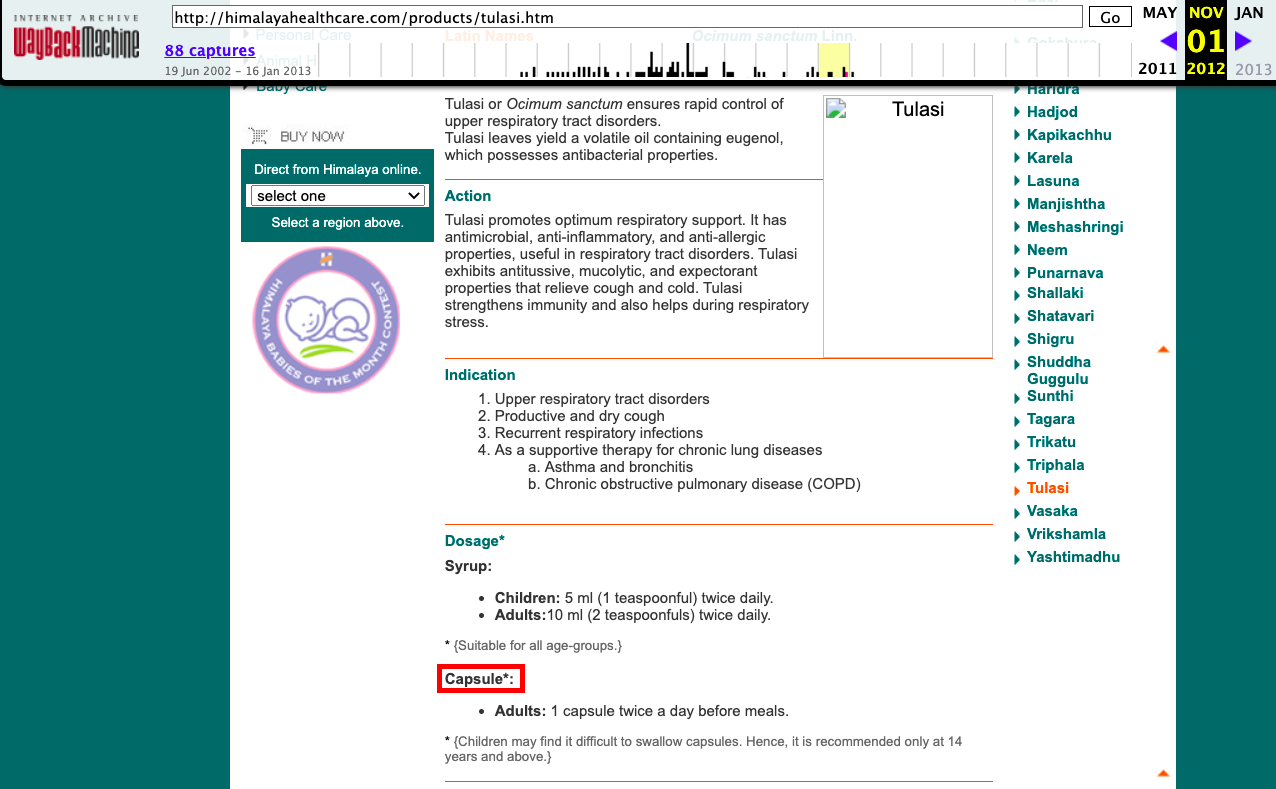Go to next capture month arrow
The width and height of the screenshot is (1276, 789).
(x=1243, y=41)
